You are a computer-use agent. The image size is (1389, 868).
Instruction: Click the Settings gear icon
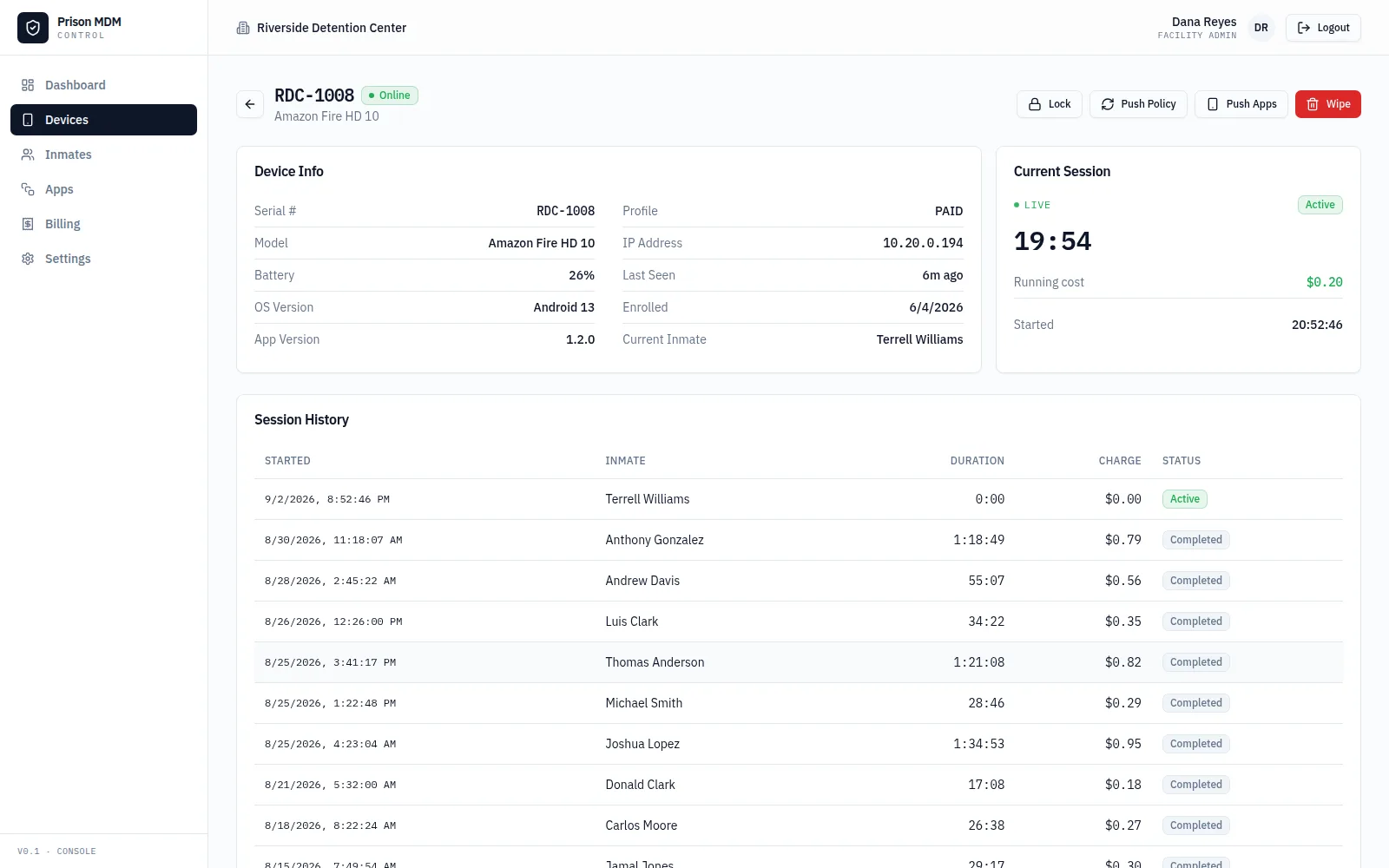pyautogui.click(x=28, y=259)
